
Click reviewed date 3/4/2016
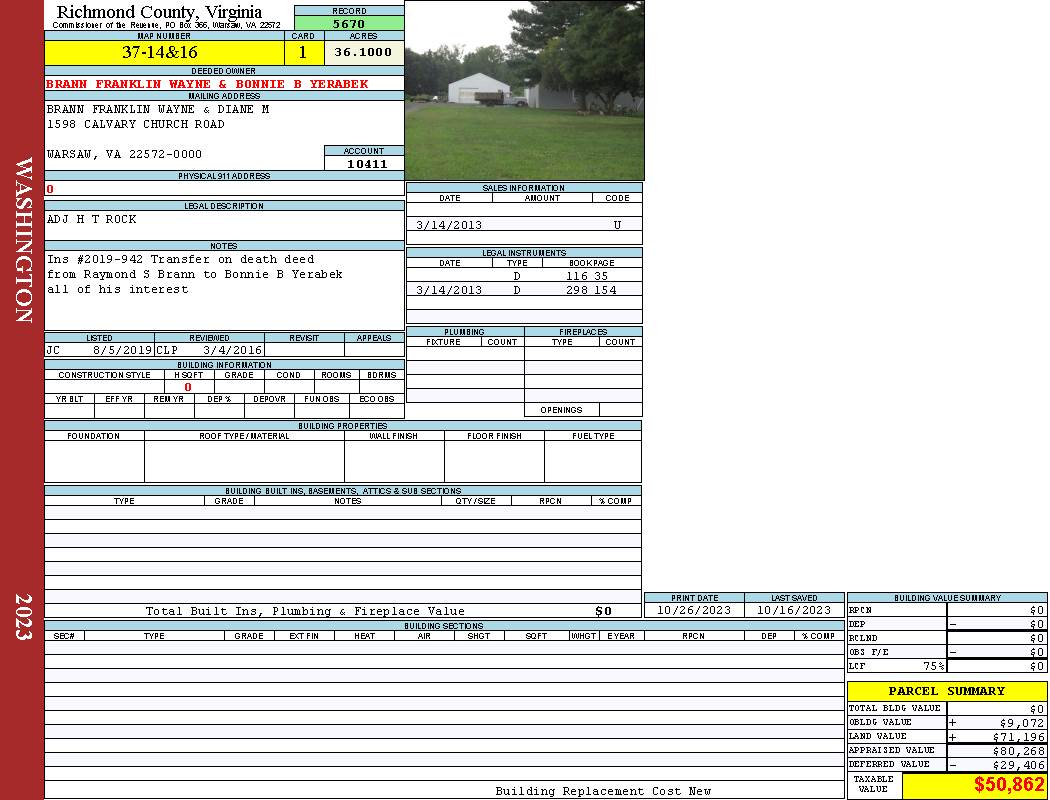pyautogui.click(x=232, y=350)
